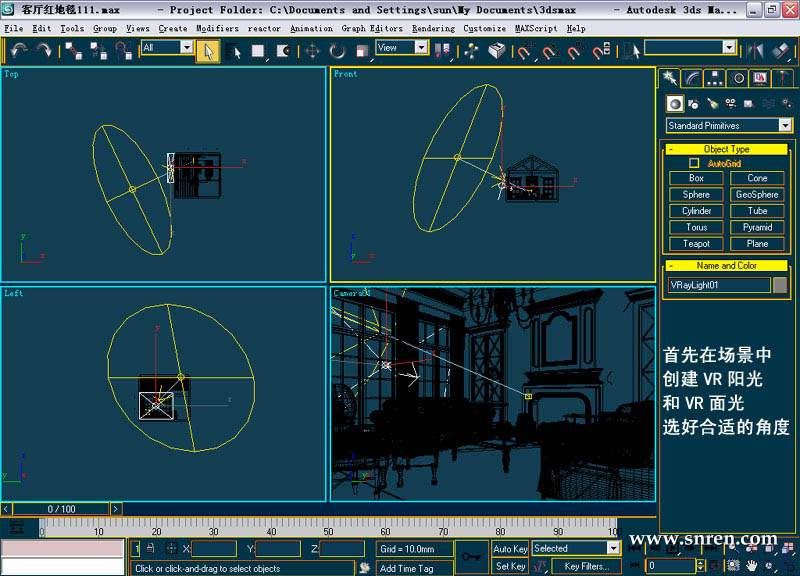Toggle the Snaps magnet button

(522, 51)
